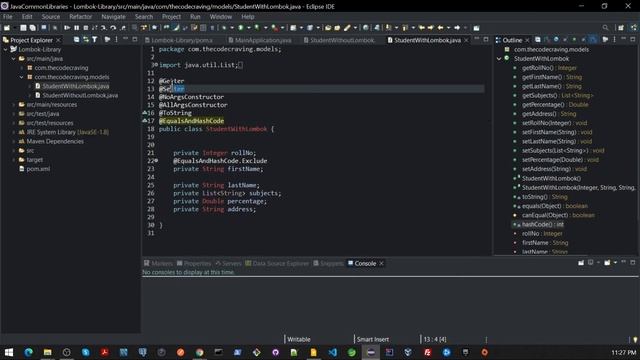This screenshot has width=640, height=360.
Task: Click the magnifier Quick Access search icon
Action: (x=605, y=28)
